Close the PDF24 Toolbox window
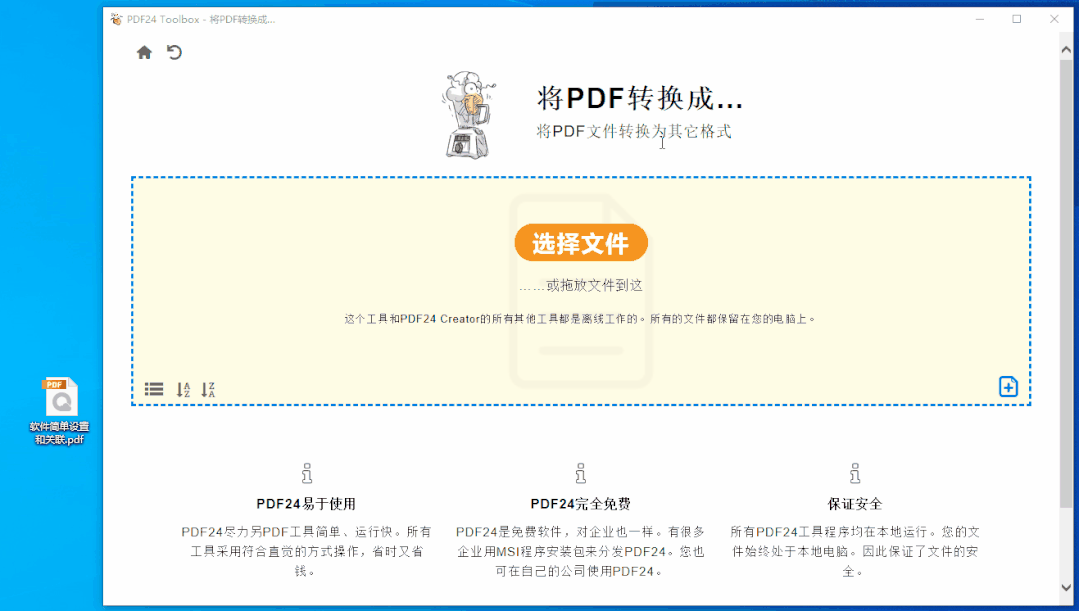The width and height of the screenshot is (1079, 611). pos(1054,19)
